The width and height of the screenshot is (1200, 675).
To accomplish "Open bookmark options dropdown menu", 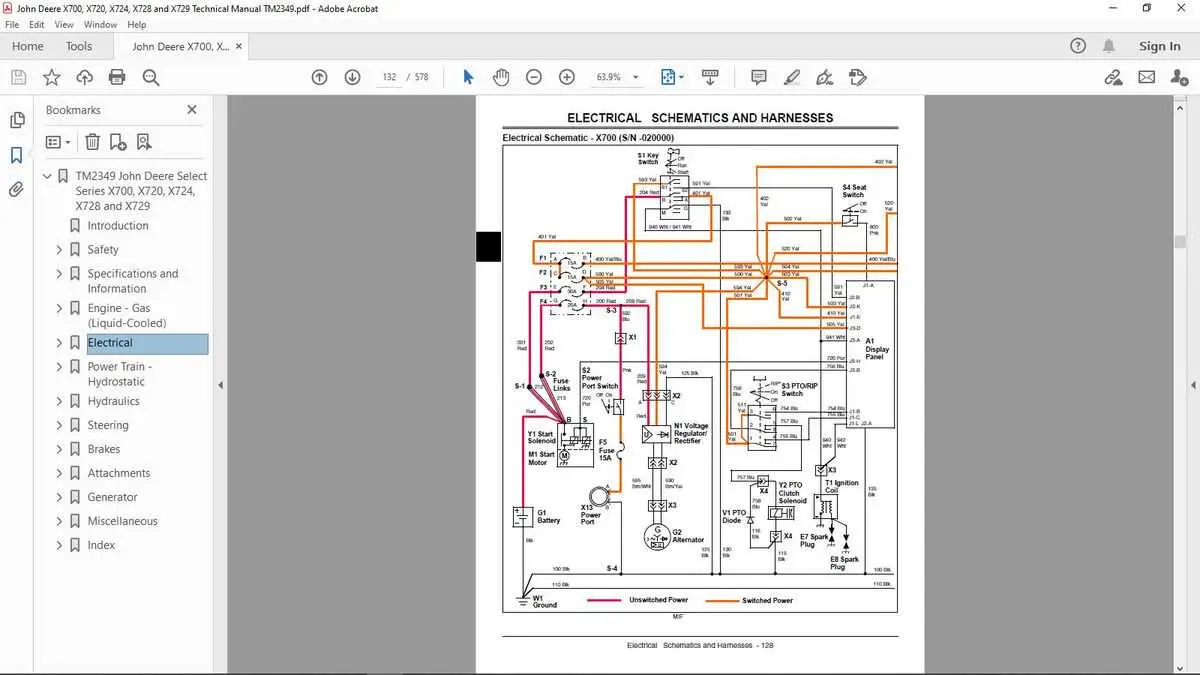I will [59, 142].
